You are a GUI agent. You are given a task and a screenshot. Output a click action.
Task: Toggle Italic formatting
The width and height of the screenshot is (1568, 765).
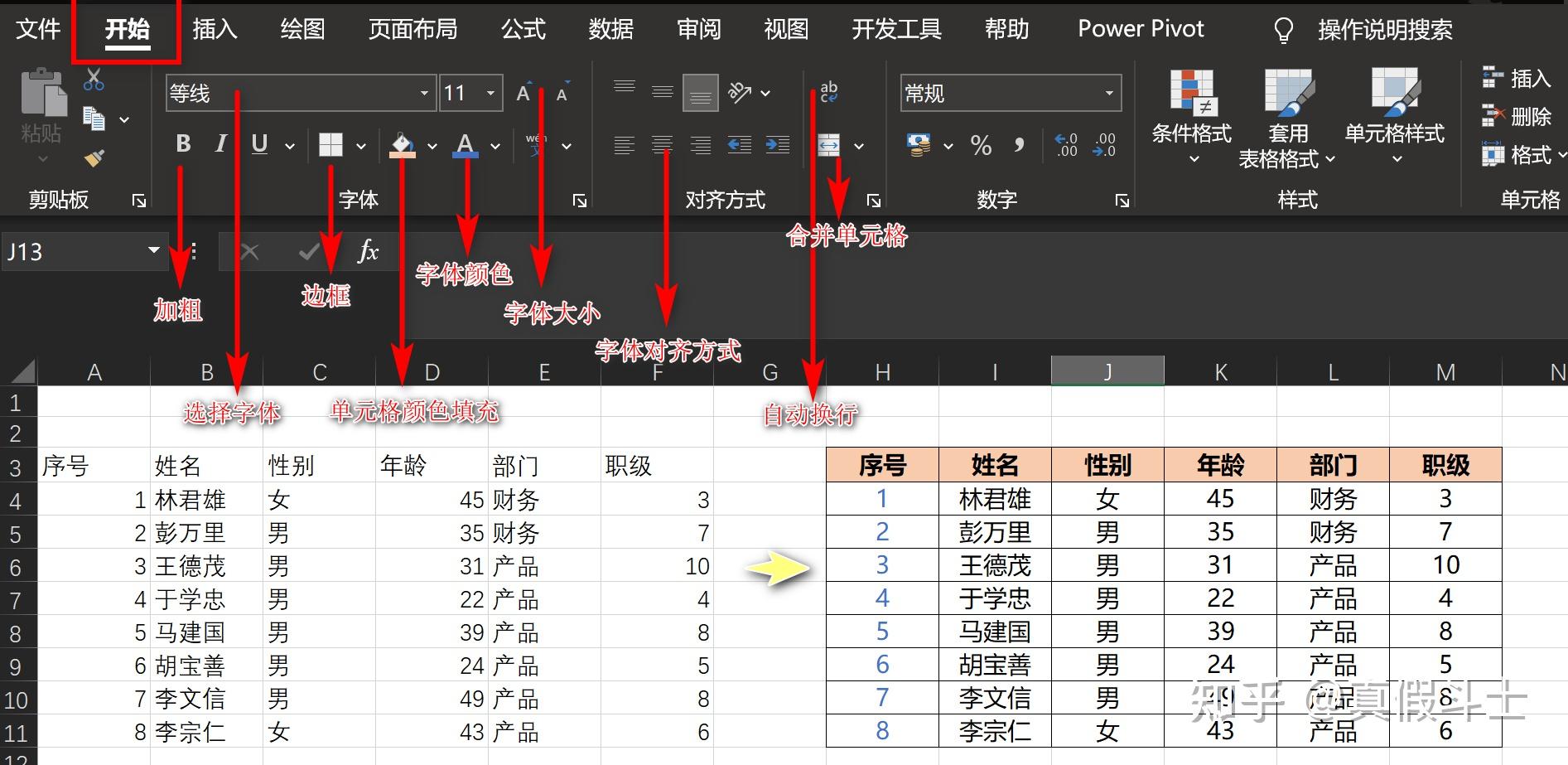click(220, 144)
